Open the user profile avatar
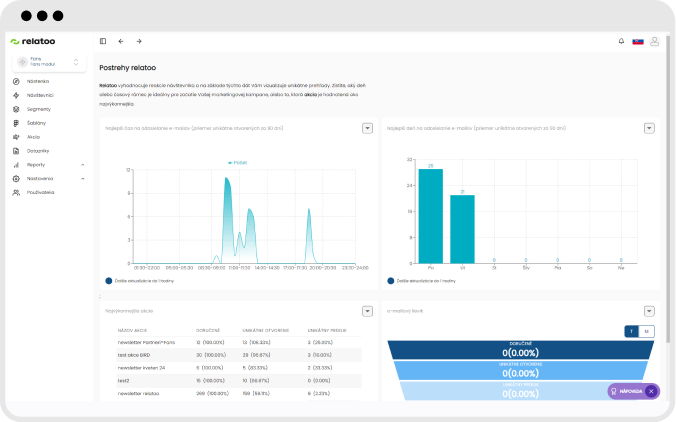This screenshot has height=422, width=676. 654,41
